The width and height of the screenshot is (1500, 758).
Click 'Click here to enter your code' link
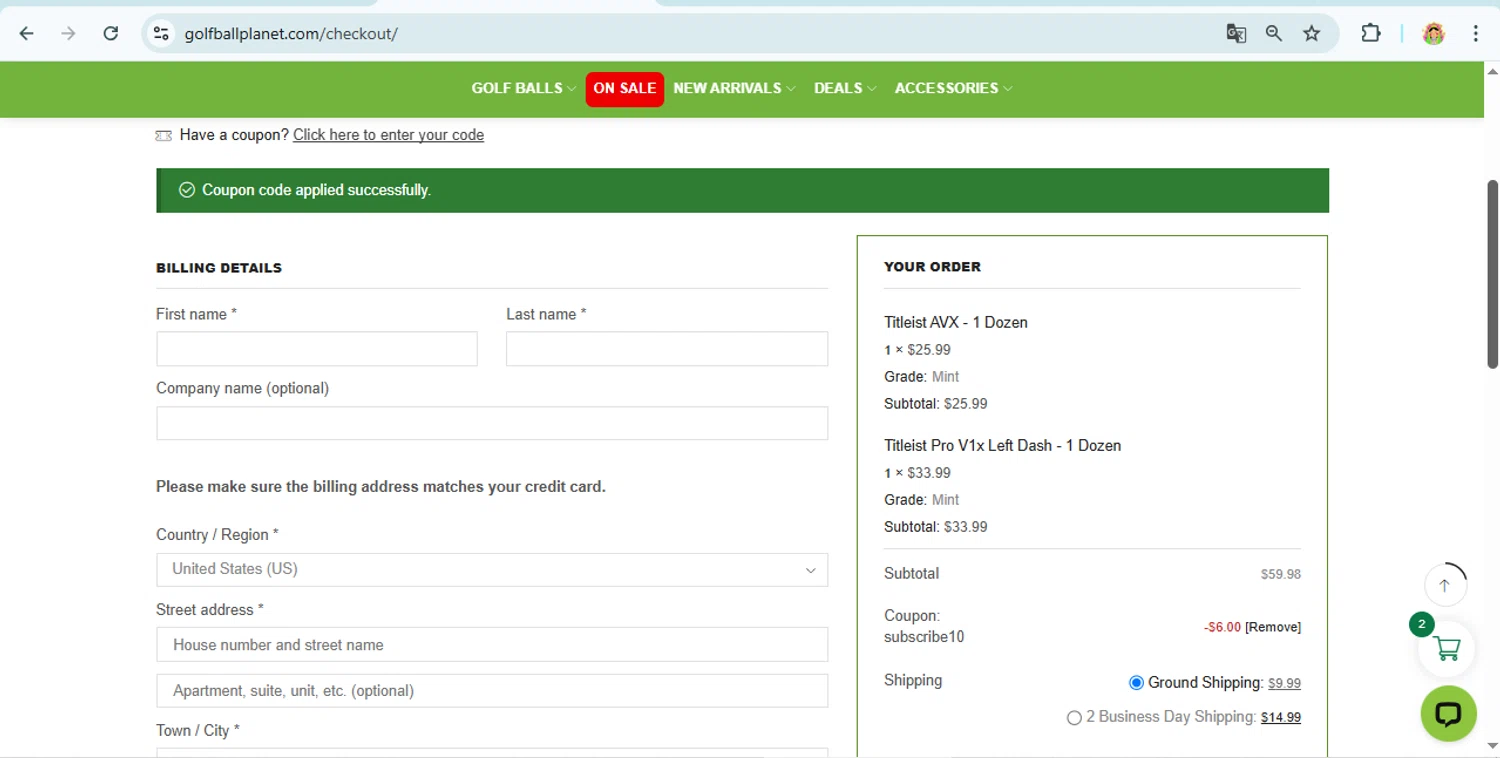coord(388,135)
